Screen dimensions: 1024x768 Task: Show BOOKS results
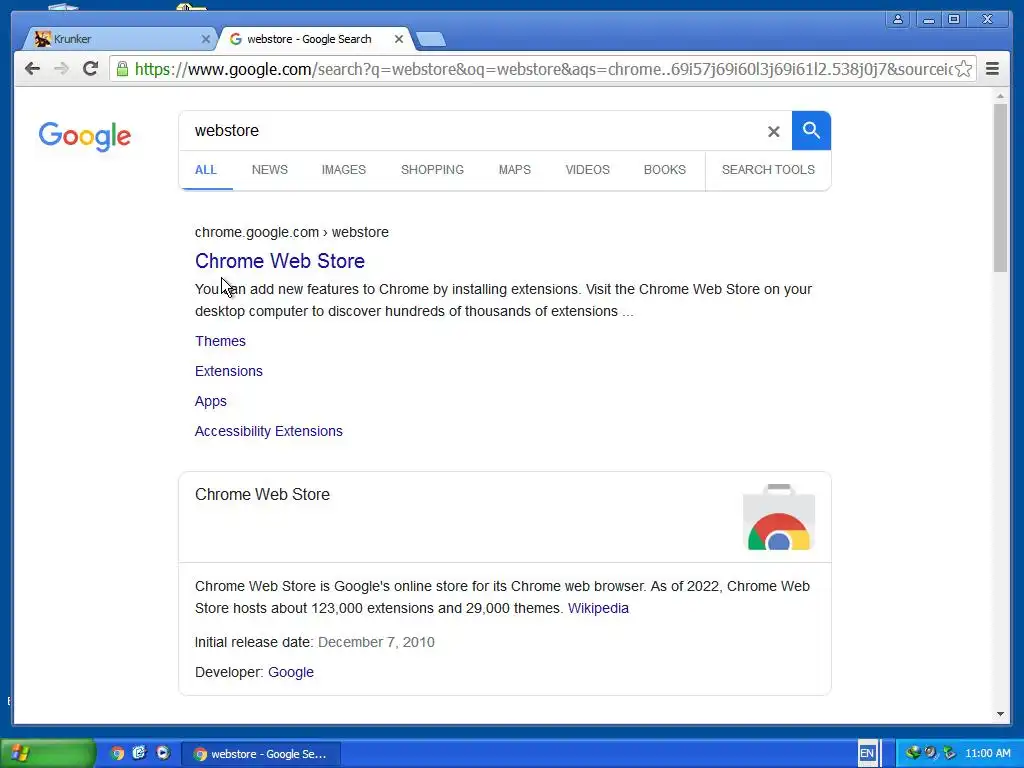[x=665, y=170]
